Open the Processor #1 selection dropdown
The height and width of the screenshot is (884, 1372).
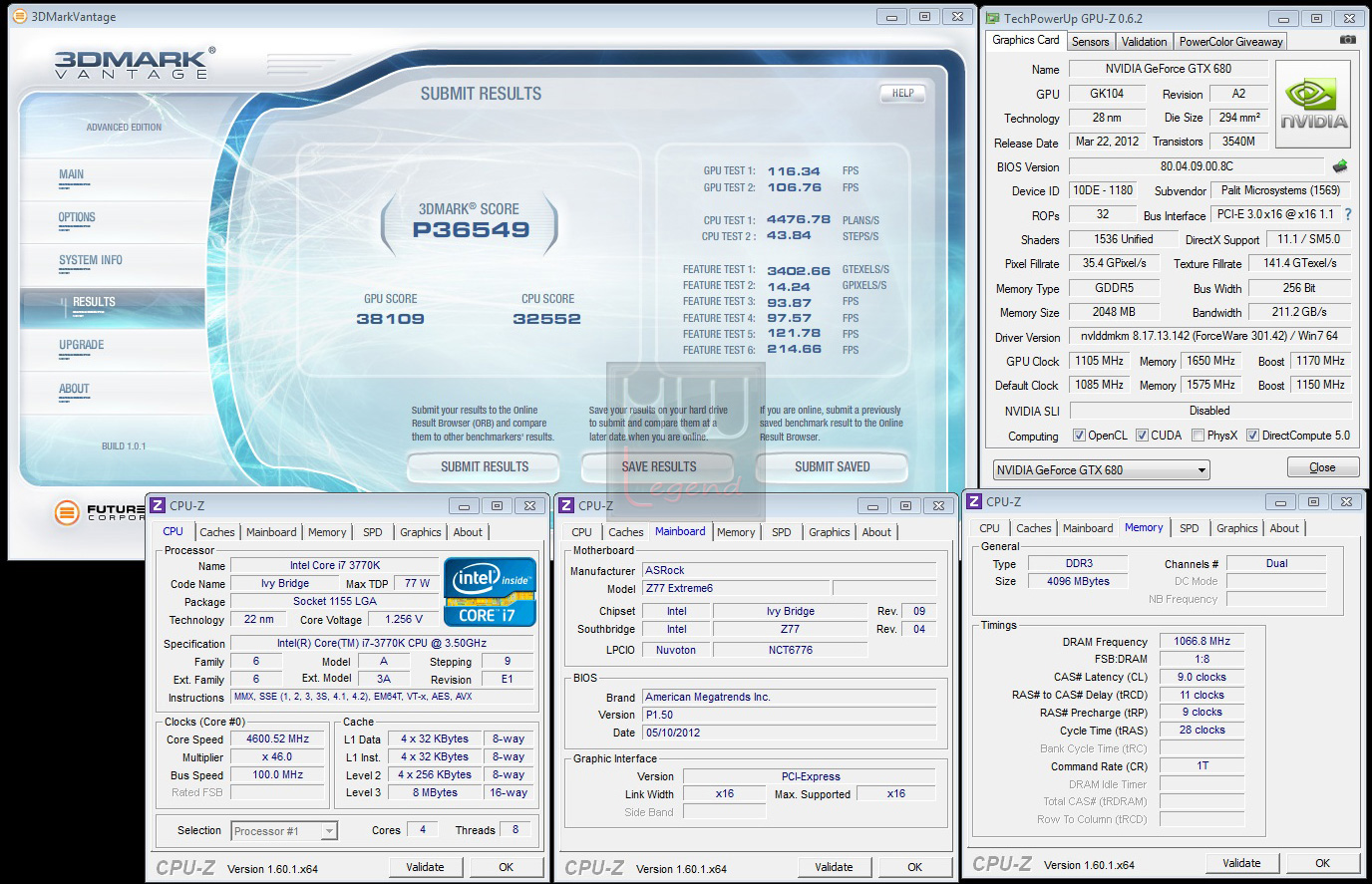(284, 830)
